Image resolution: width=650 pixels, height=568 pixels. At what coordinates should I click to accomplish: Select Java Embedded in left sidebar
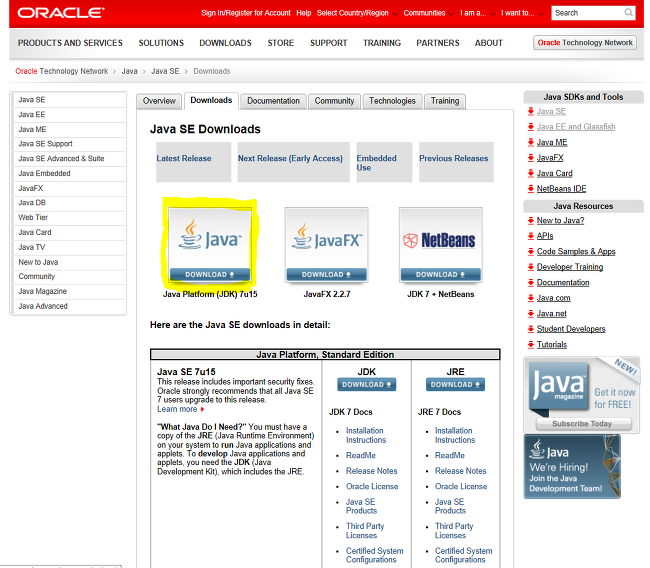click(x=69, y=173)
